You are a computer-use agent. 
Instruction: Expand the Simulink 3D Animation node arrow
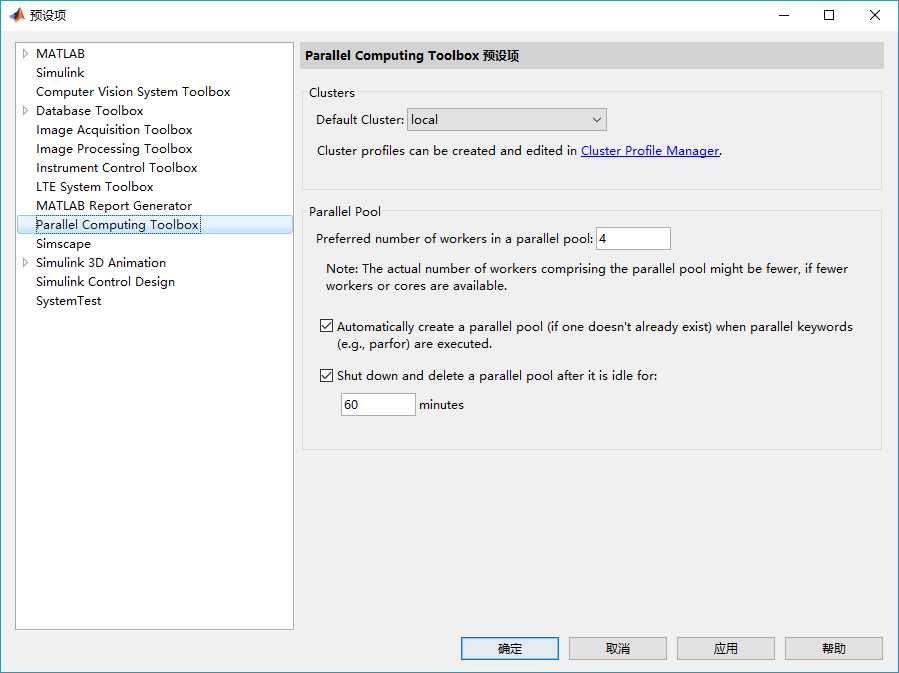25,263
